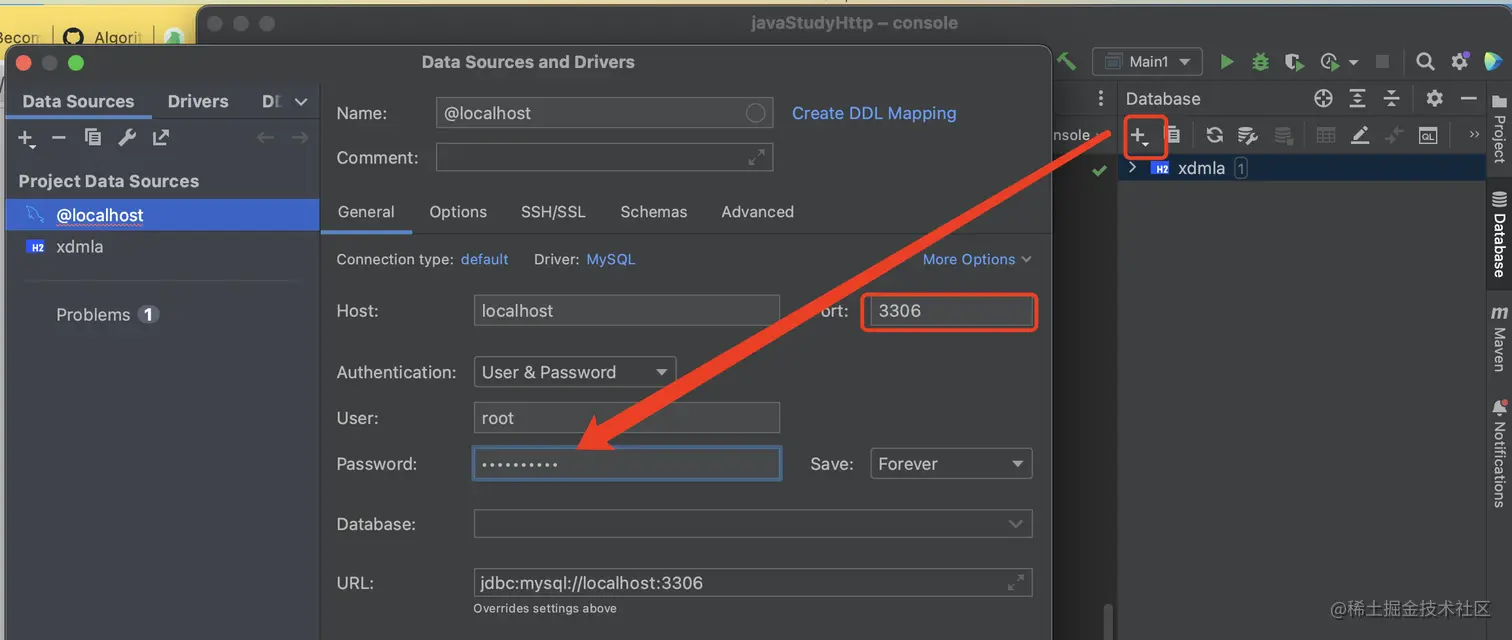Image resolution: width=1512 pixels, height=640 pixels.
Task: Click the plus New icon in Database panel
Action: (1140, 136)
